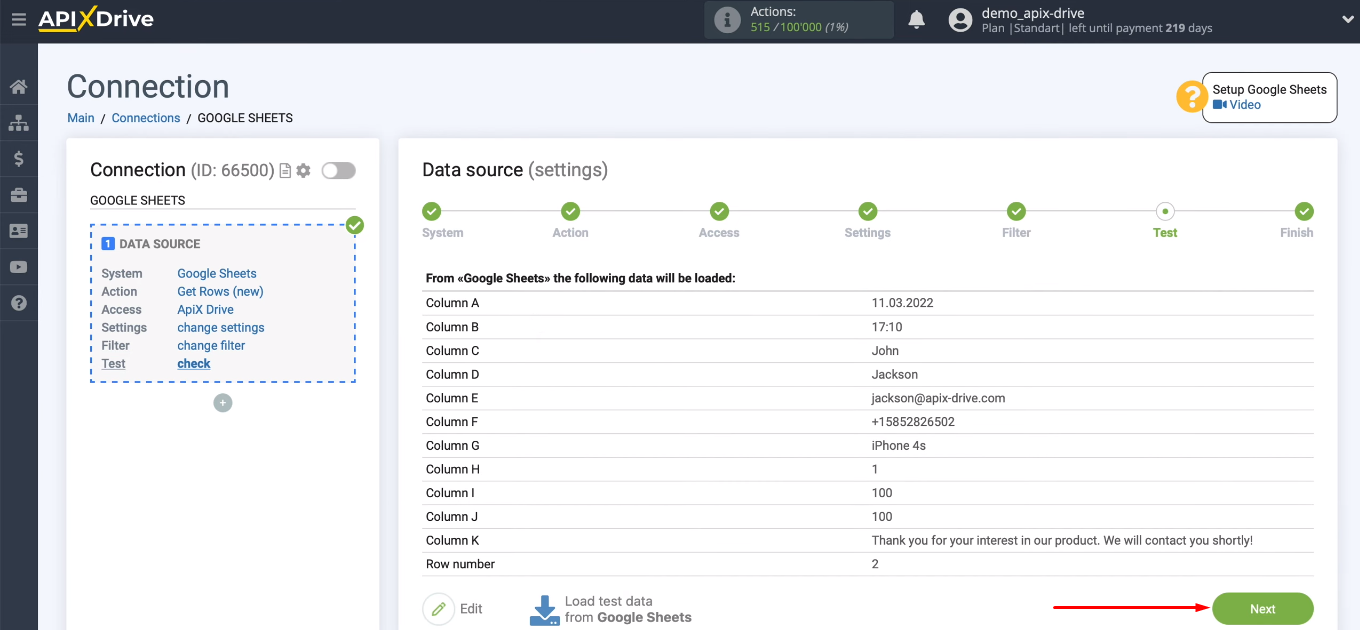Load test data from Google Sheets

tap(610, 609)
